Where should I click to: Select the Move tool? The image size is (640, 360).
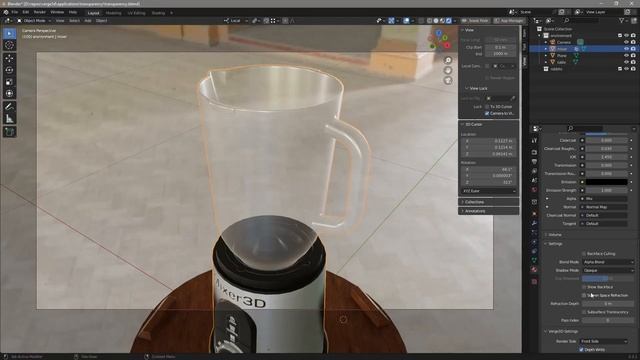(x=9, y=58)
